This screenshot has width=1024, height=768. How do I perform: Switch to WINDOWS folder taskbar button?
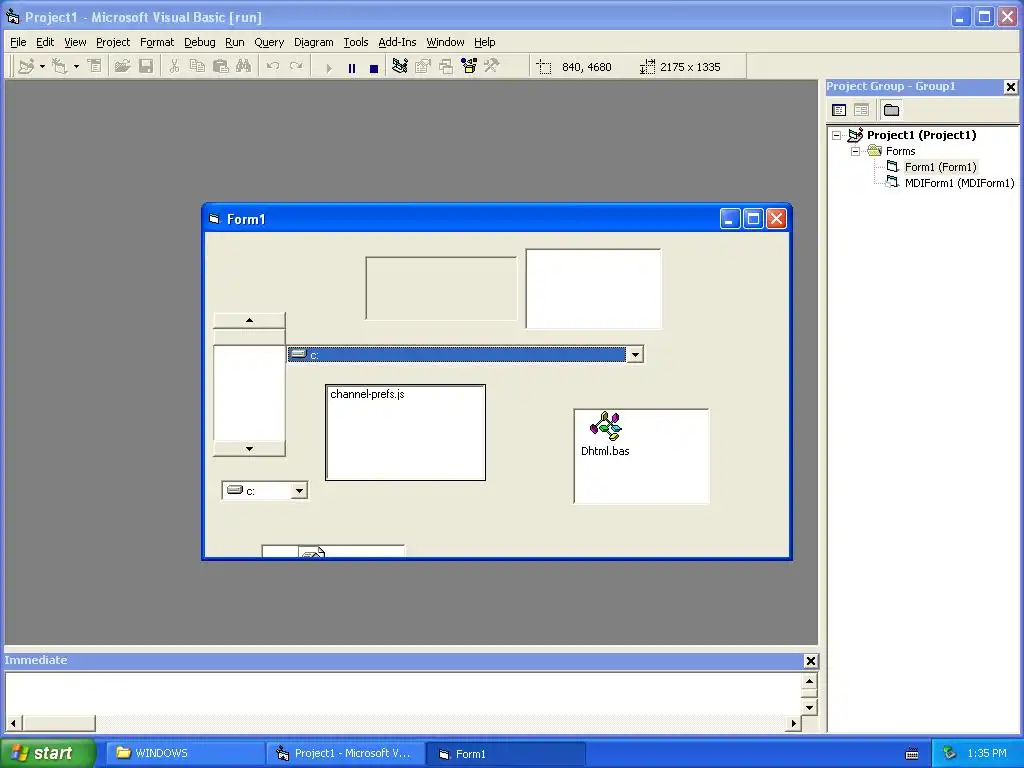pos(185,753)
